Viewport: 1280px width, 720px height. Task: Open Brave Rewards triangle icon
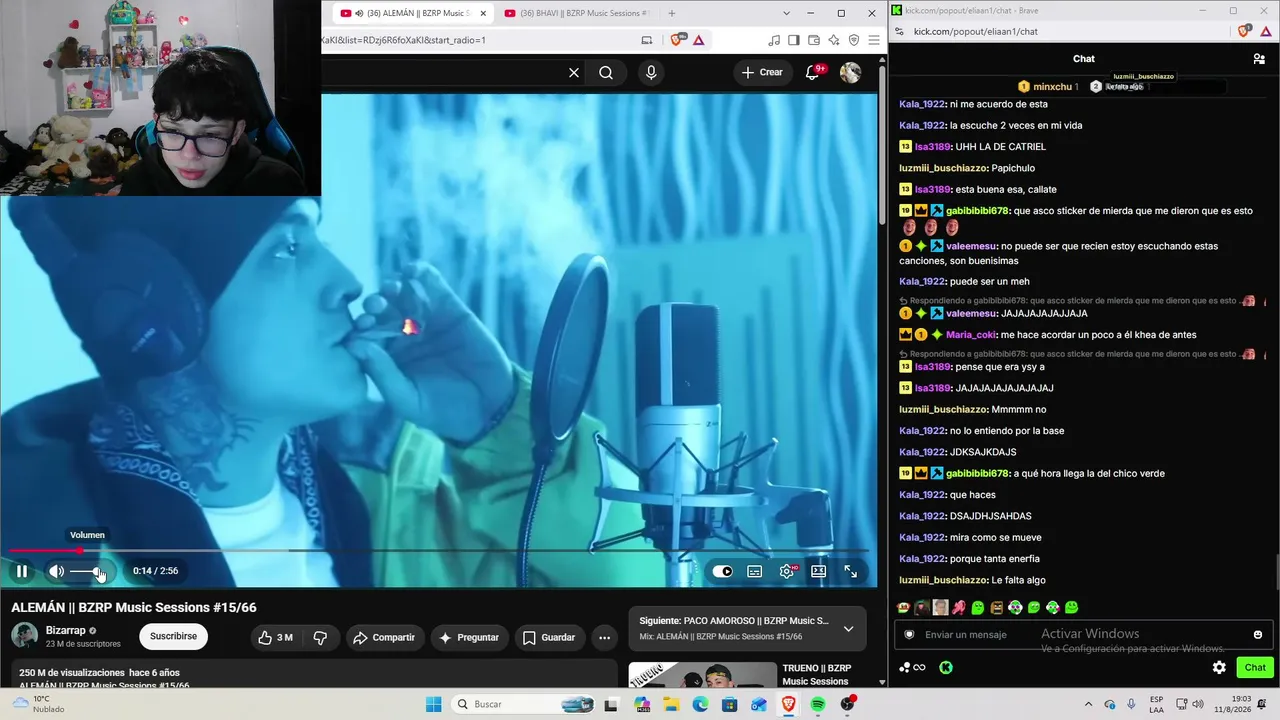(x=698, y=40)
